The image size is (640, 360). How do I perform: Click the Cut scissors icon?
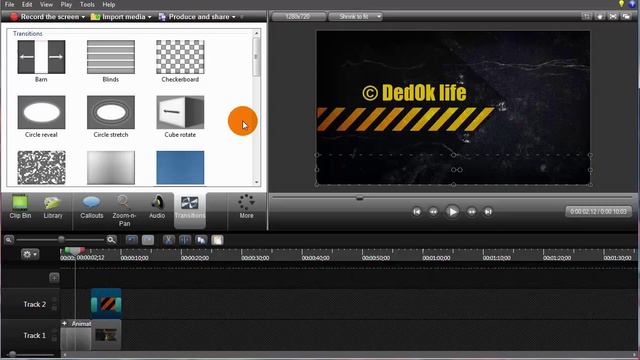pos(169,240)
